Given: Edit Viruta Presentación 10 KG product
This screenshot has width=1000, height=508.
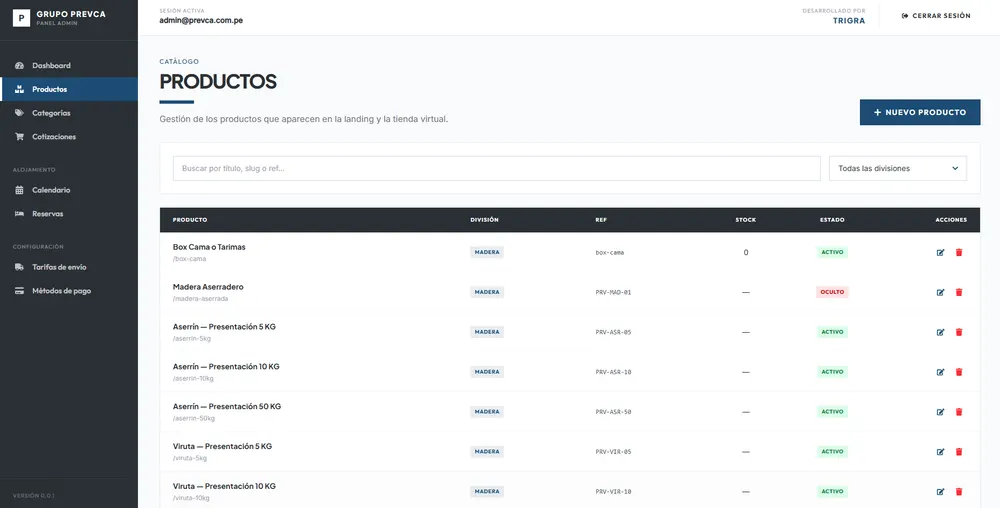Looking at the screenshot, I should pos(940,491).
